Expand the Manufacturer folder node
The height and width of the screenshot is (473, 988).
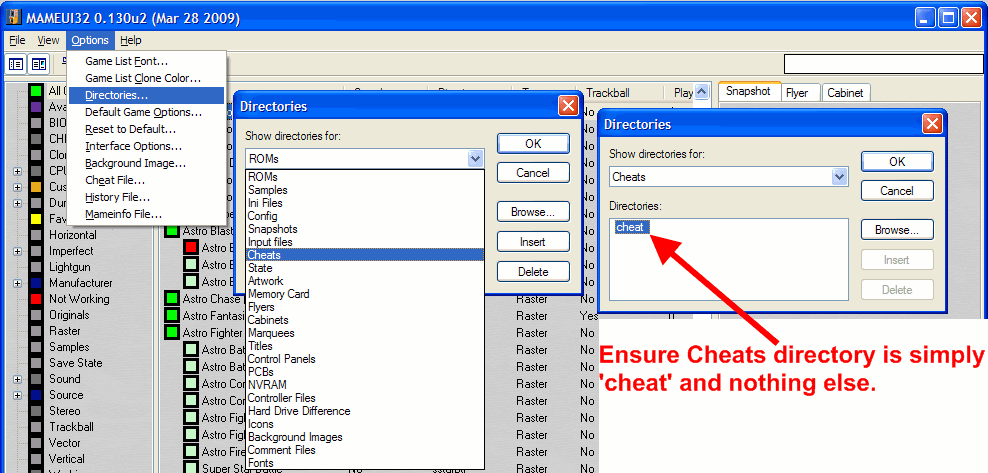pyautogui.click(x=18, y=283)
